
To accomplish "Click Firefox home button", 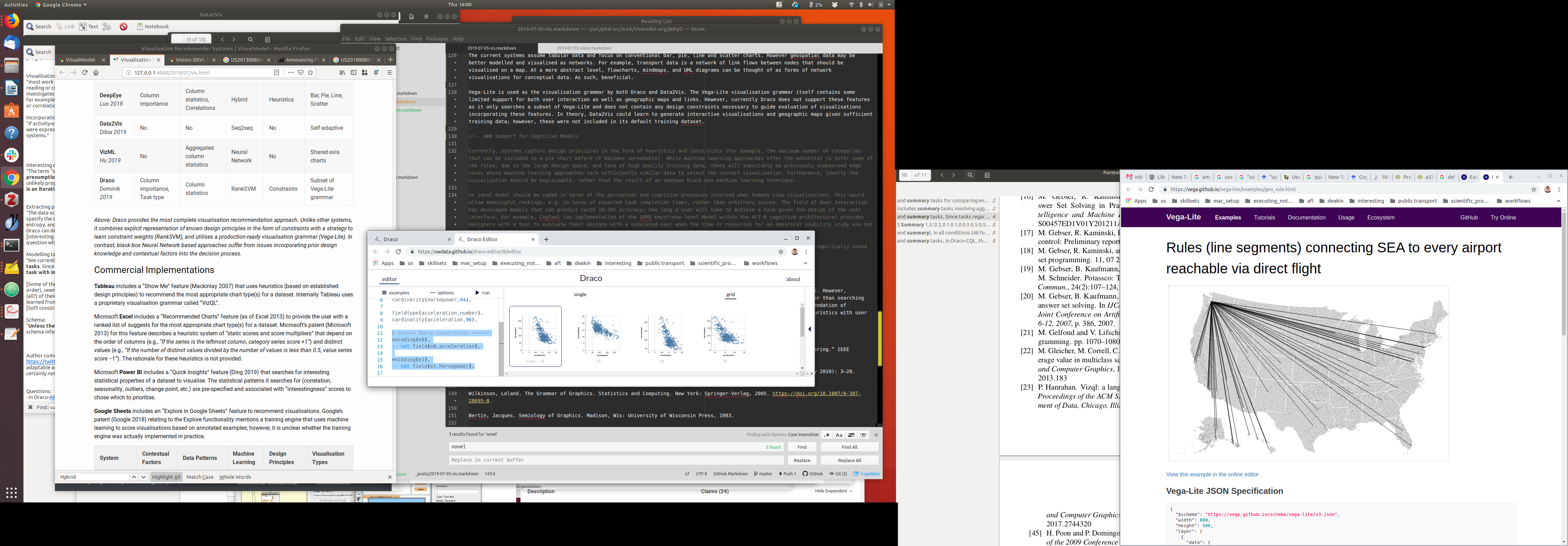I will coord(96,72).
